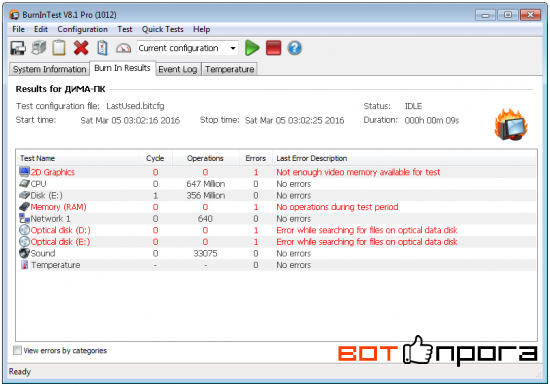Viewport: 550px width, 386px height.
Task: Click the 356 Million operations value
Action: pyautogui.click(x=206, y=195)
